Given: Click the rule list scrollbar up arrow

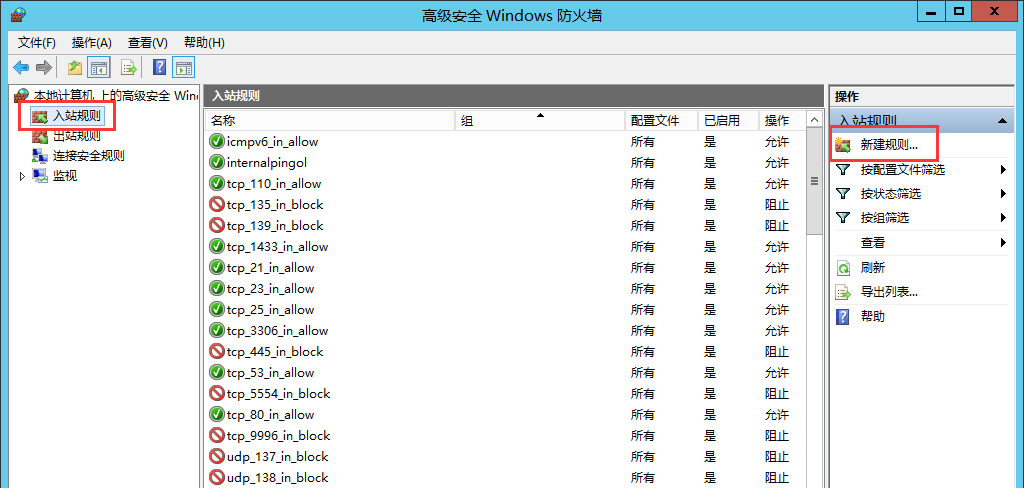Looking at the screenshot, I should 814,120.
